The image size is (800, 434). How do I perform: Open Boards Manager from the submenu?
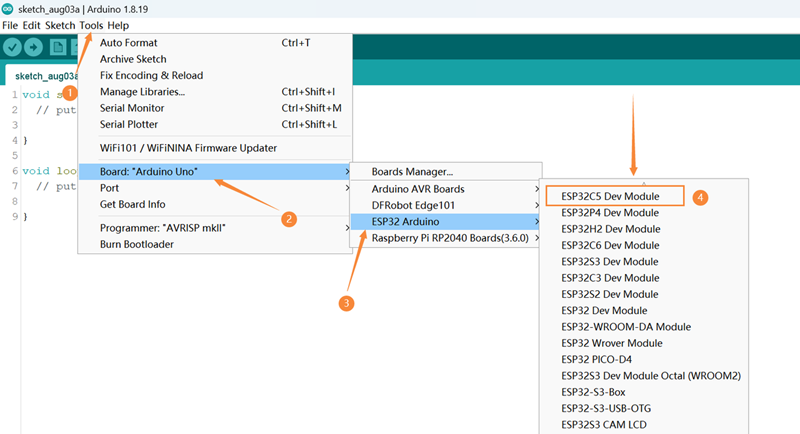pos(412,172)
